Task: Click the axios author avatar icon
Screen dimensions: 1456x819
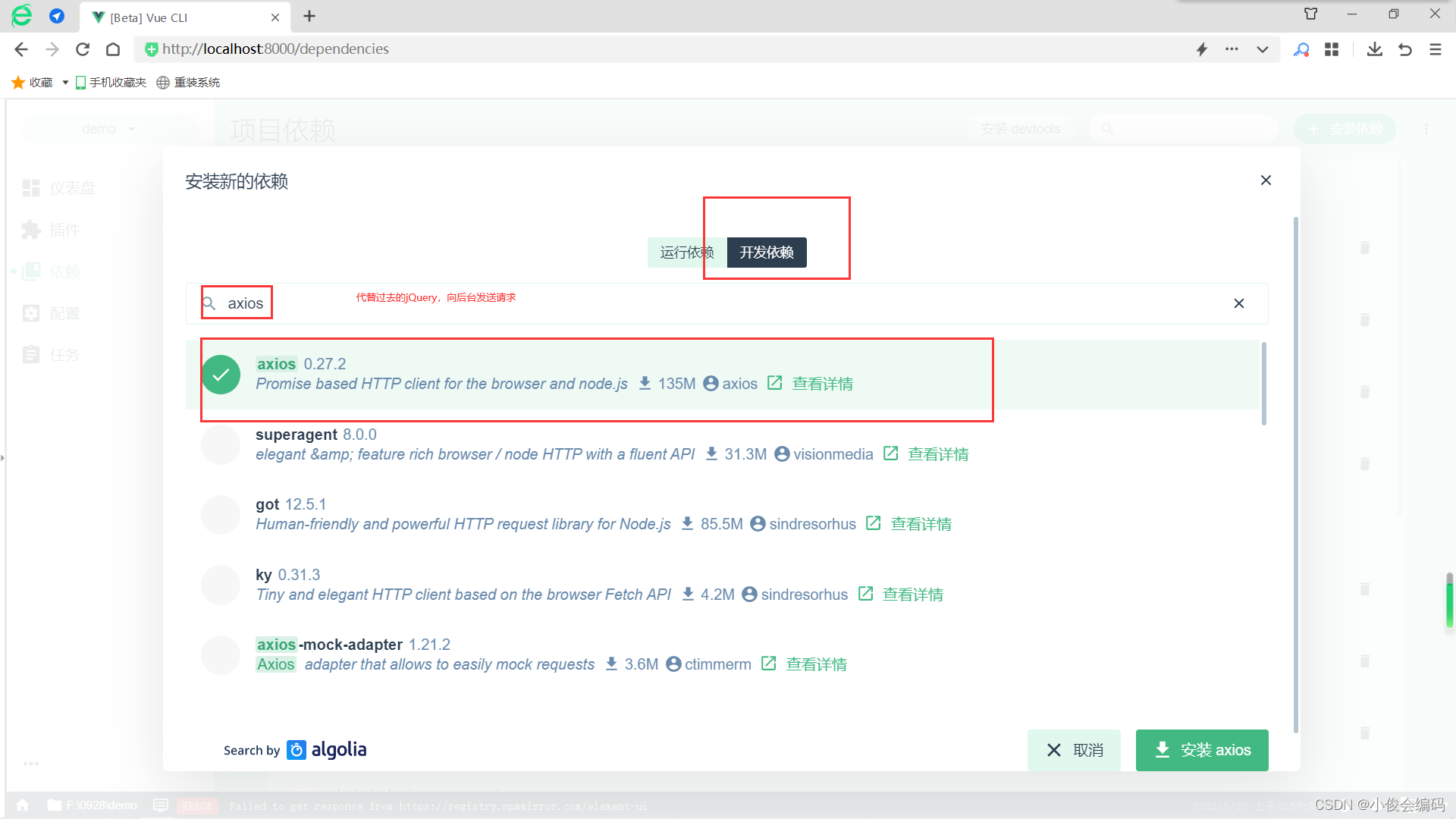Action: [711, 384]
